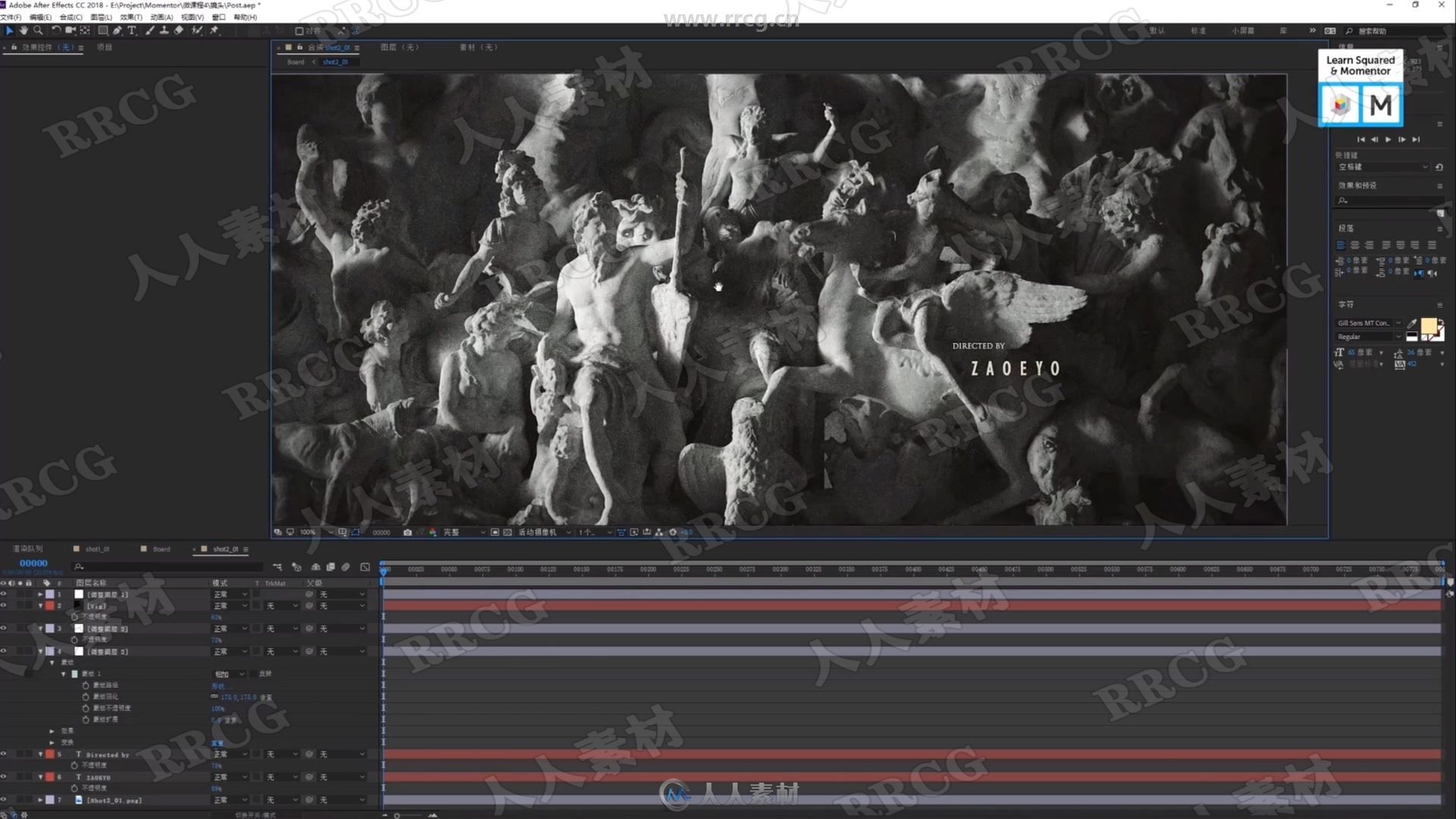Select the Zoom magnifier tool
Image resolution: width=1456 pixels, height=819 pixels.
coord(38,30)
